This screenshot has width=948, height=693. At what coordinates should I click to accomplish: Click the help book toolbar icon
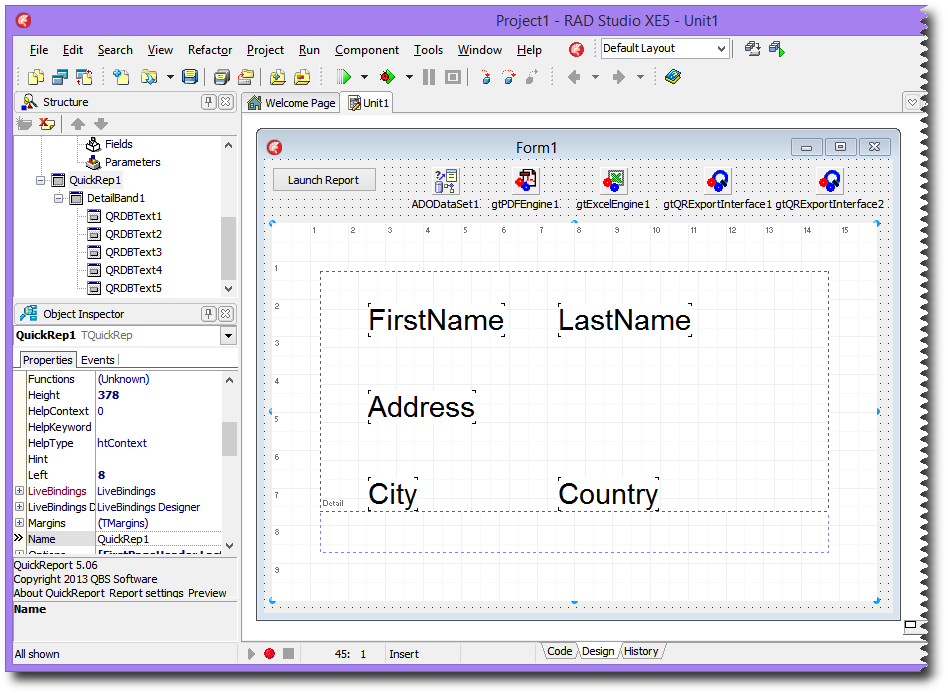point(672,77)
